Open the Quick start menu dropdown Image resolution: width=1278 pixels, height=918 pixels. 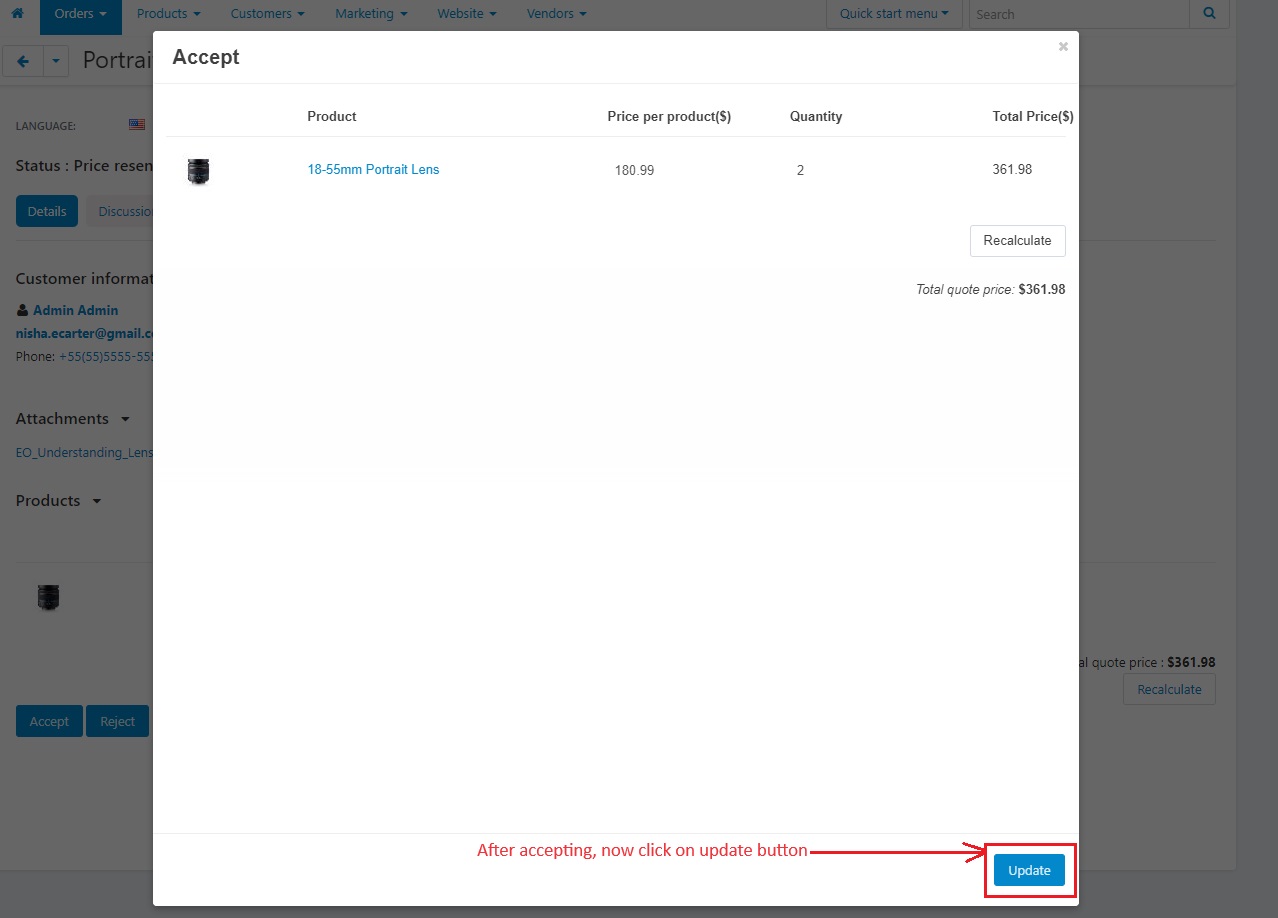click(x=894, y=14)
